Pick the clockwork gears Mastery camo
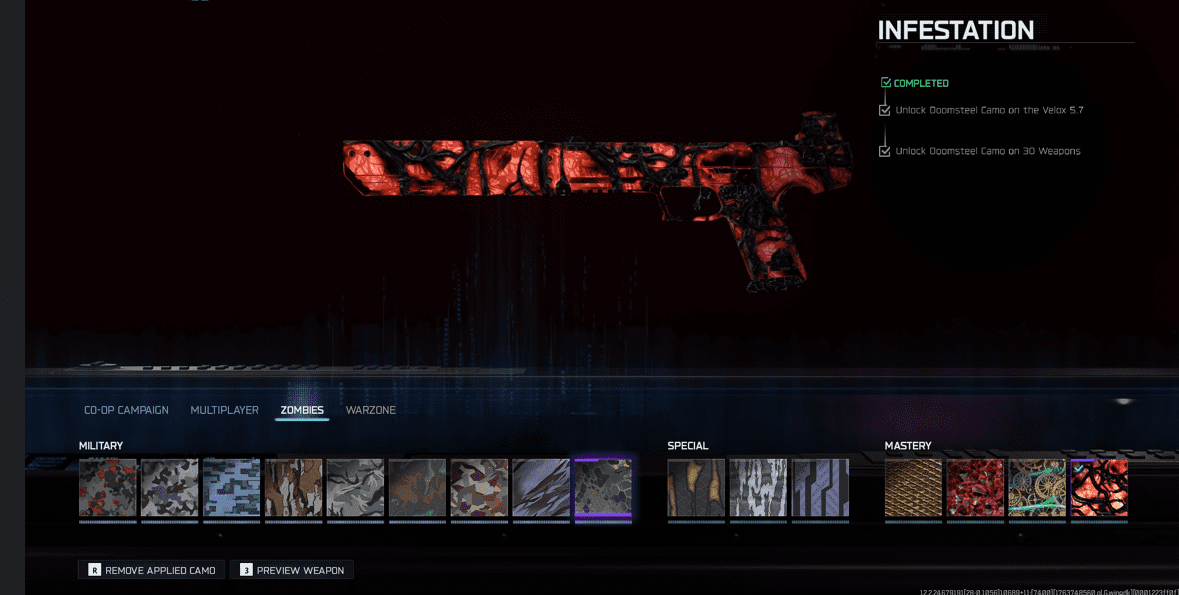1179x595 pixels. (x=1037, y=488)
